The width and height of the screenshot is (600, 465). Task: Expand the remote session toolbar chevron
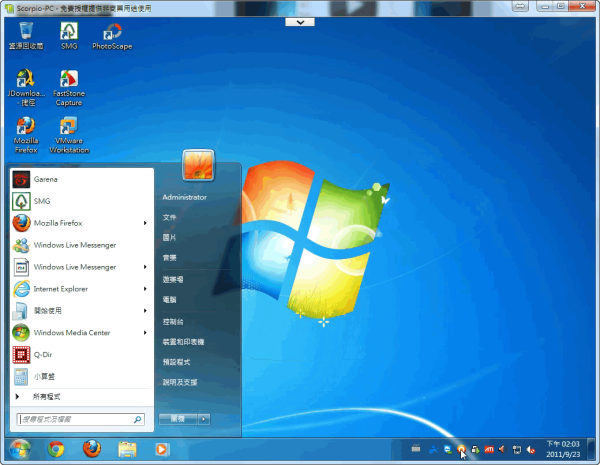point(299,21)
